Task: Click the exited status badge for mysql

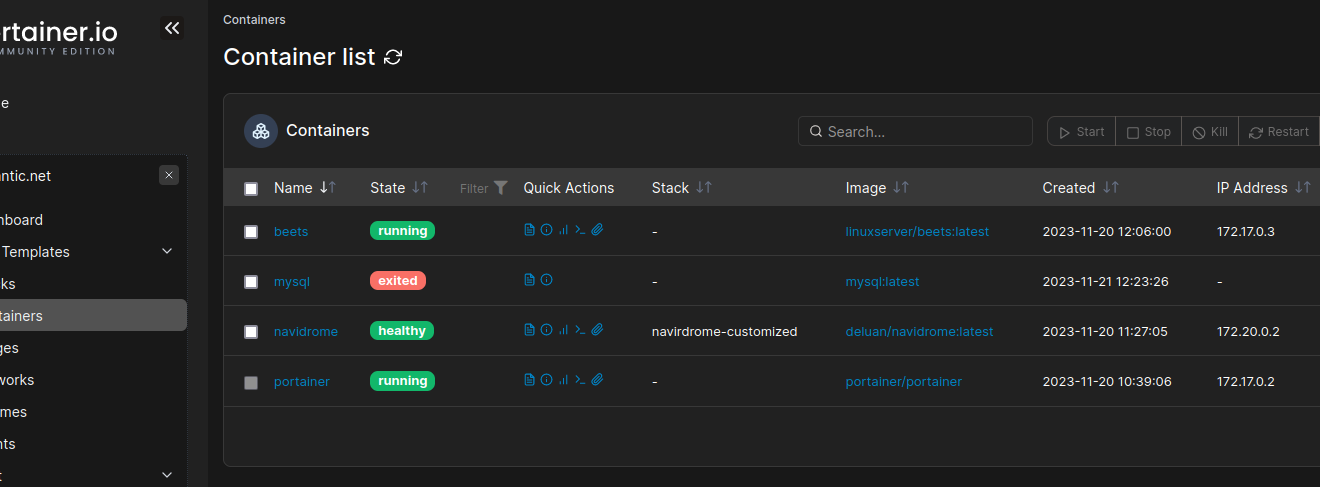Action: [398, 281]
